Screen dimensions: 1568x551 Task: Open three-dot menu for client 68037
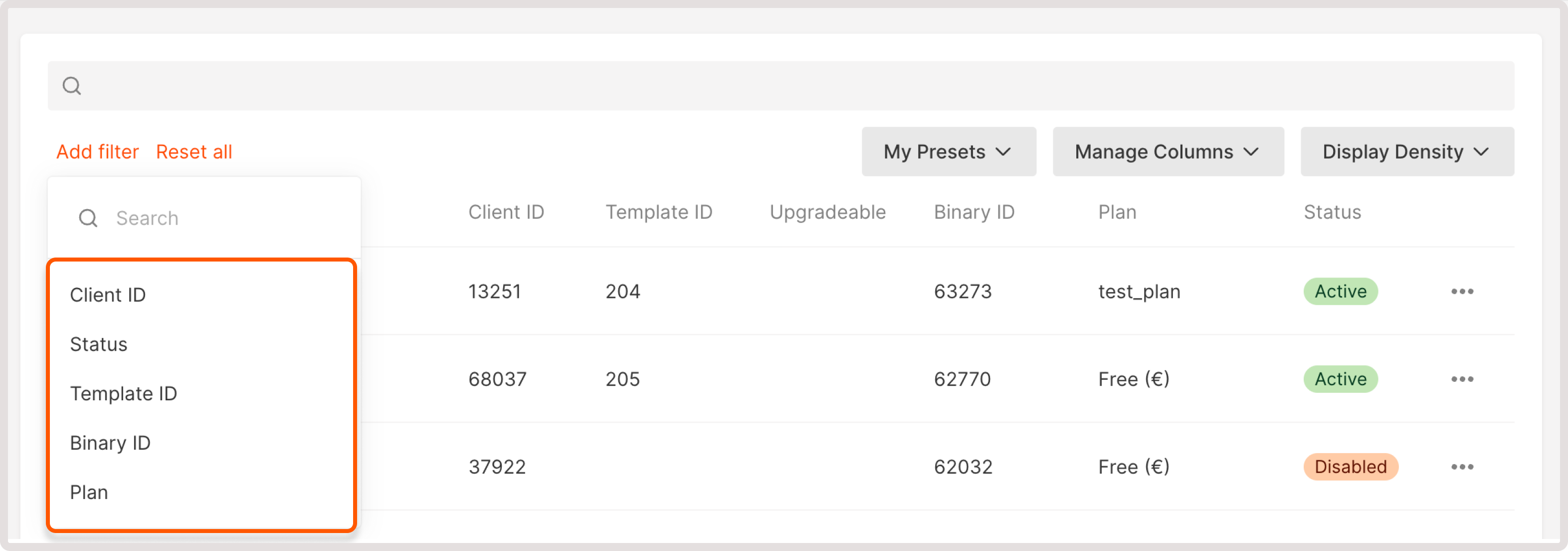[x=1461, y=379]
